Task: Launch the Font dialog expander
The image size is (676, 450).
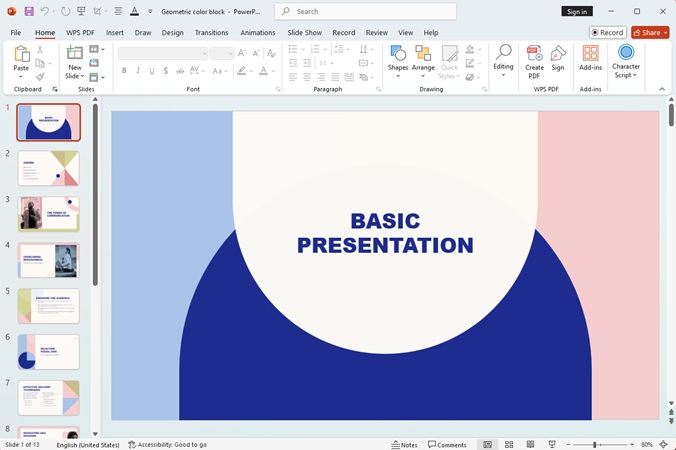Action: coord(278,89)
